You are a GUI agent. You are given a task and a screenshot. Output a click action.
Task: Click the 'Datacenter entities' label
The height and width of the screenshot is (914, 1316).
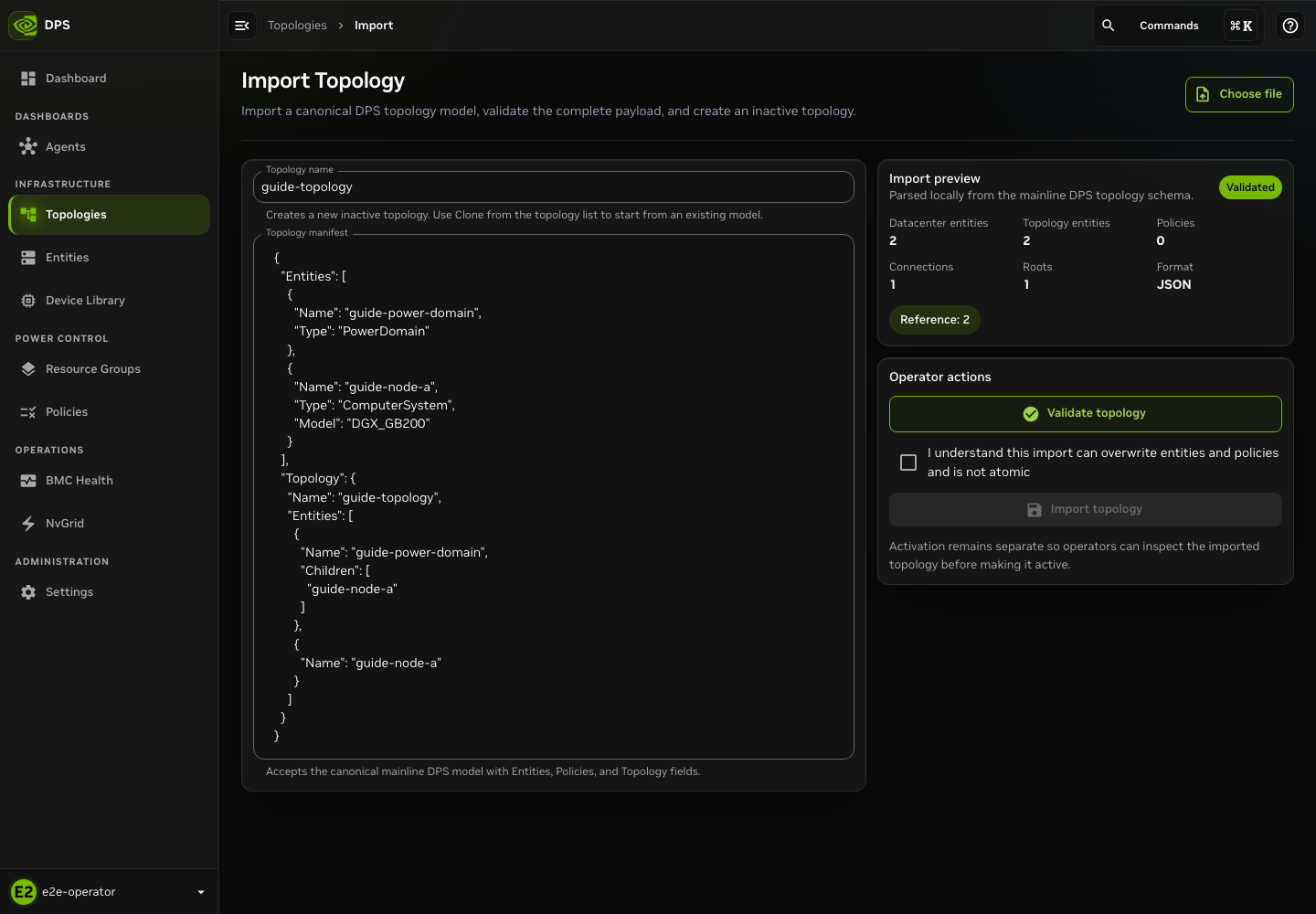[x=939, y=223]
